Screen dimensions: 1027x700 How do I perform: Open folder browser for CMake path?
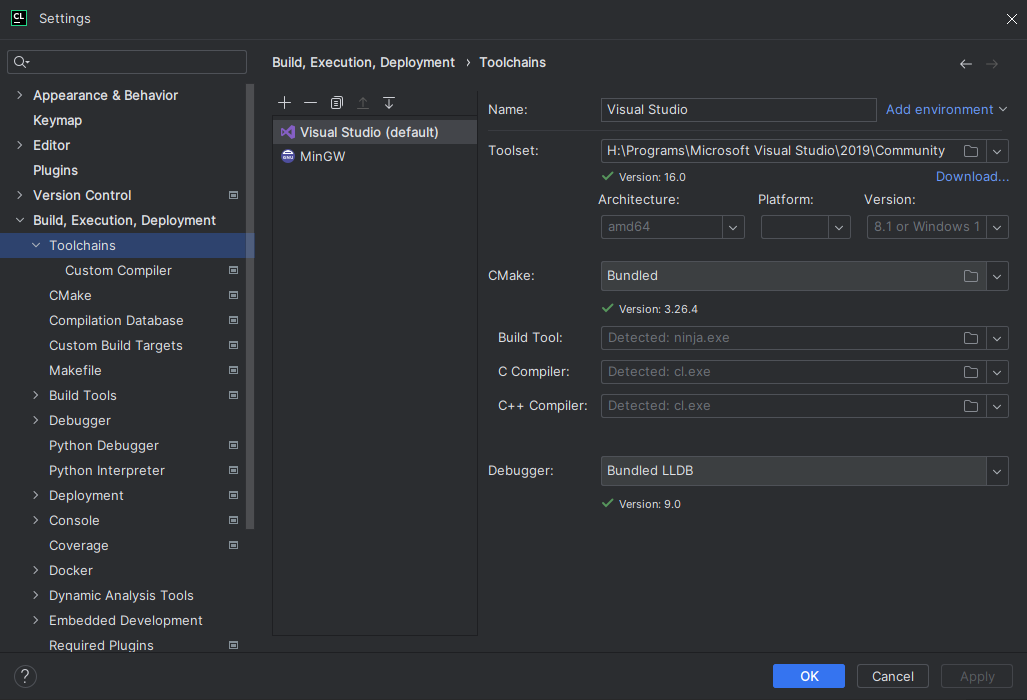coord(969,275)
